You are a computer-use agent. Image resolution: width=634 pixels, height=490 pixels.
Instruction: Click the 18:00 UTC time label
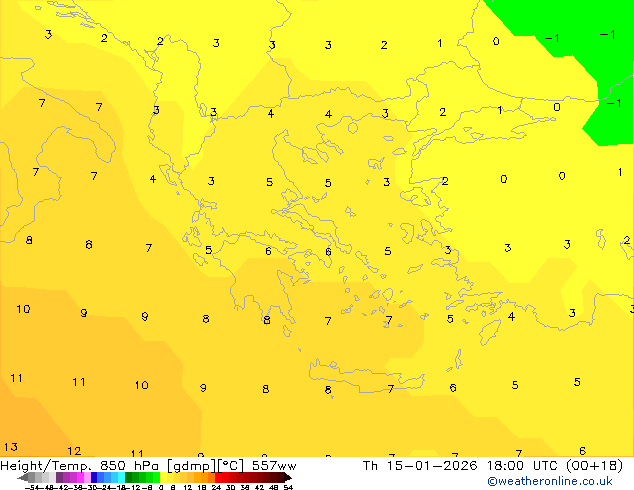tap(524, 466)
